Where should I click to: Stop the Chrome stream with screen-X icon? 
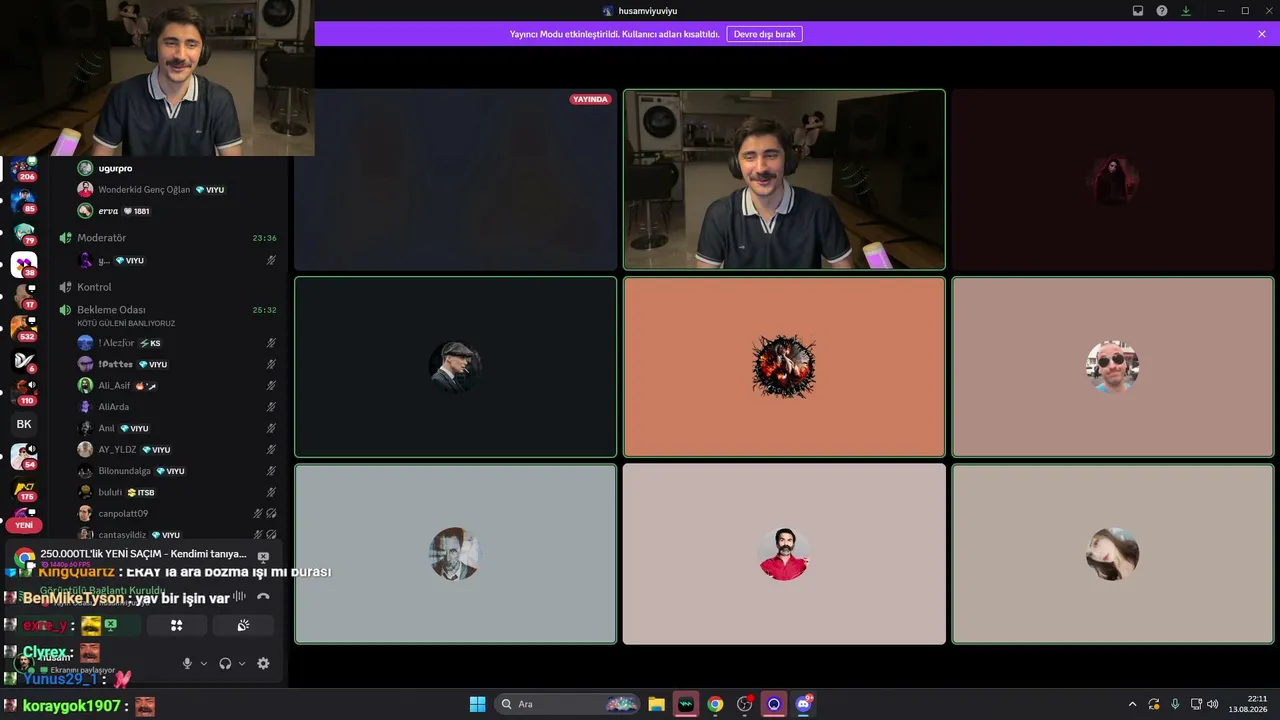click(x=263, y=557)
